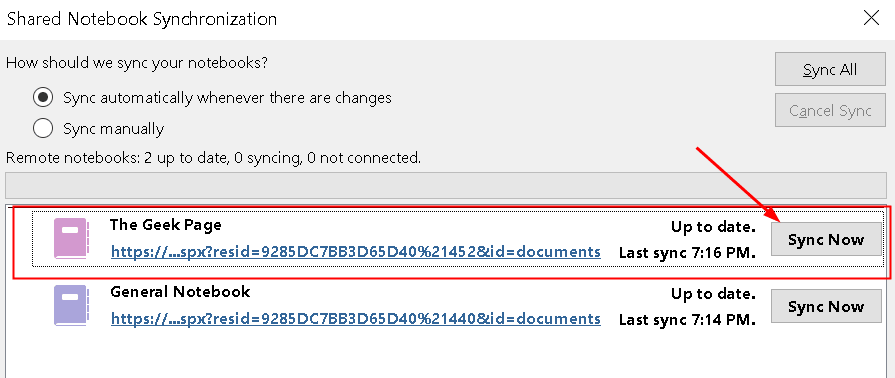Select the General Notebook title

pyautogui.click(x=180, y=292)
